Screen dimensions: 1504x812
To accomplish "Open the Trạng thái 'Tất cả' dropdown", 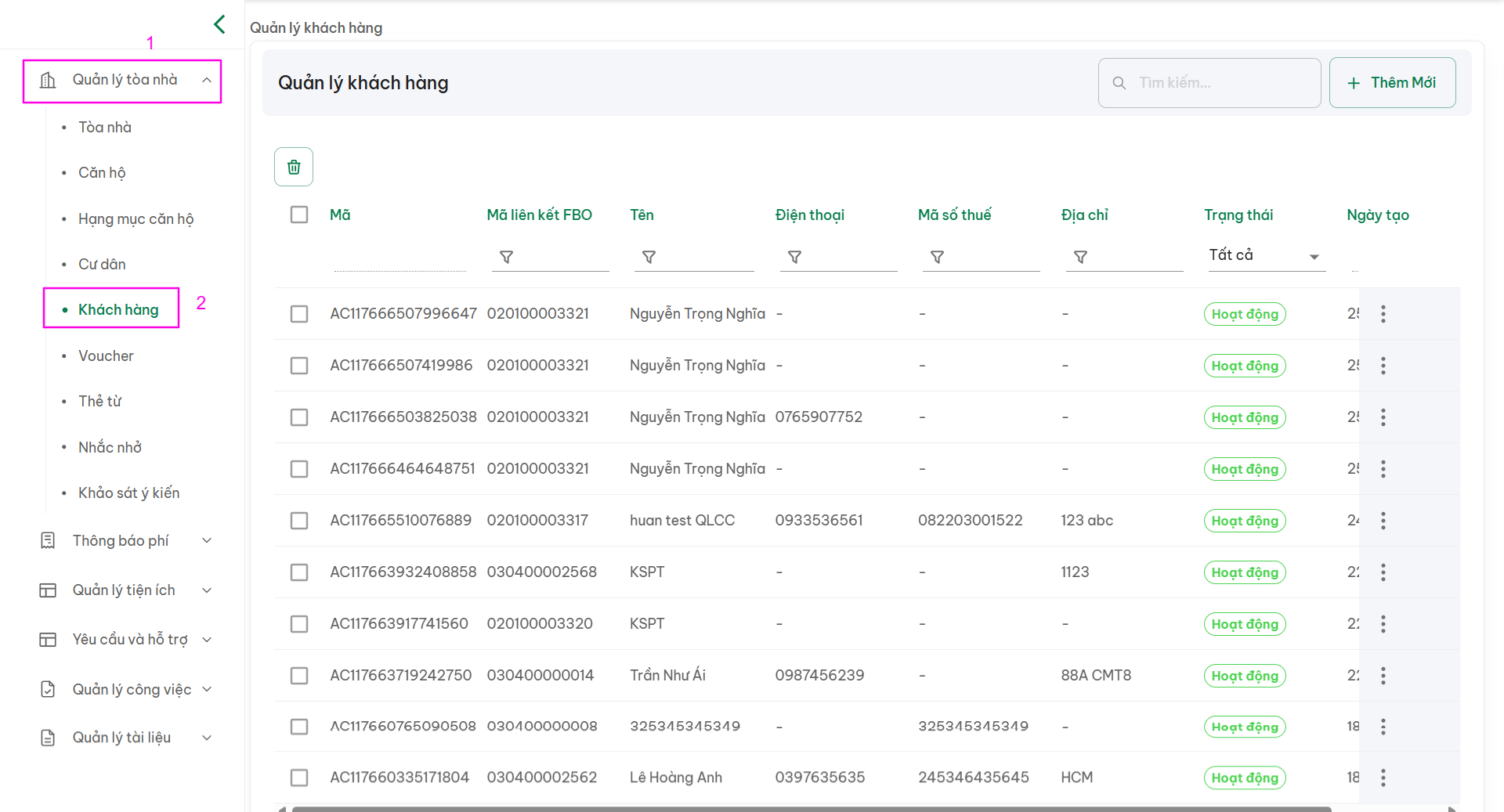I will point(1264,255).
